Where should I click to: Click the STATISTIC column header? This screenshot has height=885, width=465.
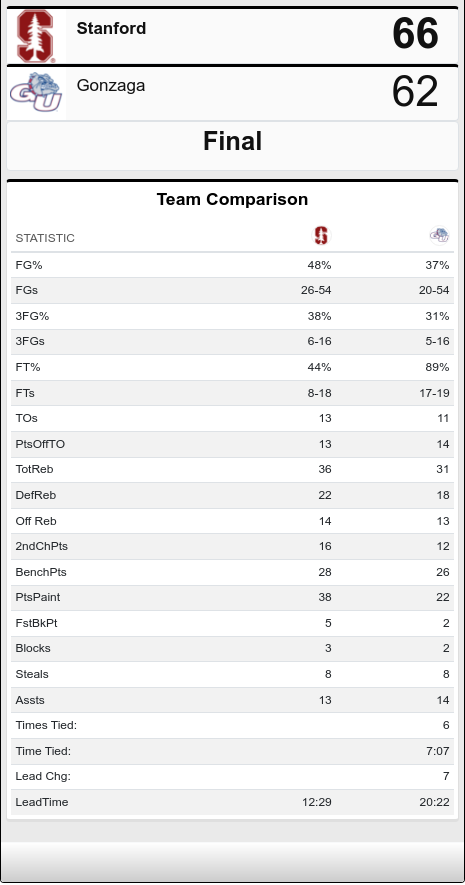click(45, 238)
